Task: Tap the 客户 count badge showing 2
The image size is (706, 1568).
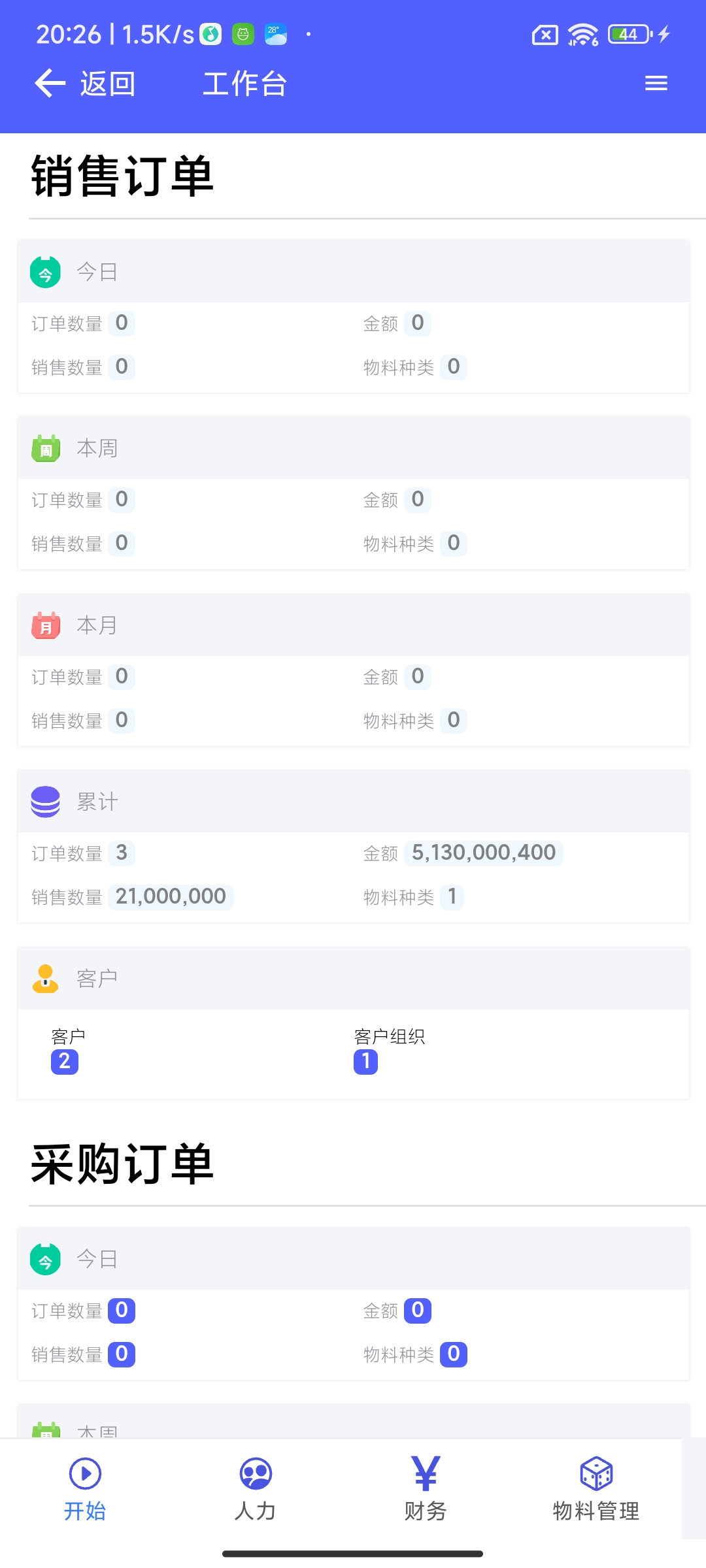Action: [65, 1062]
